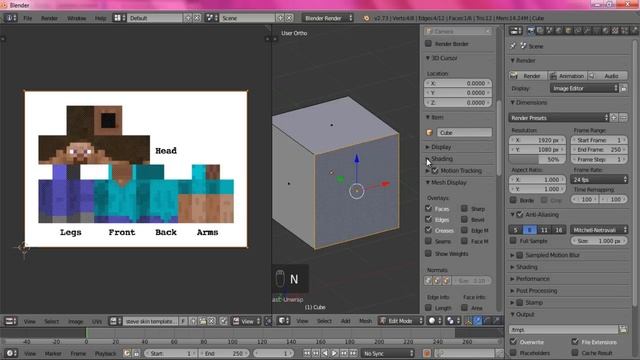Open the File menu

(27, 18)
